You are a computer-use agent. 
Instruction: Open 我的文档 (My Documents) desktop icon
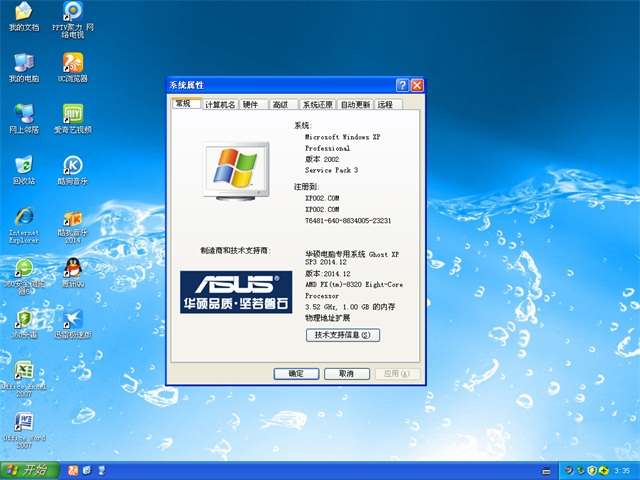click(23, 12)
